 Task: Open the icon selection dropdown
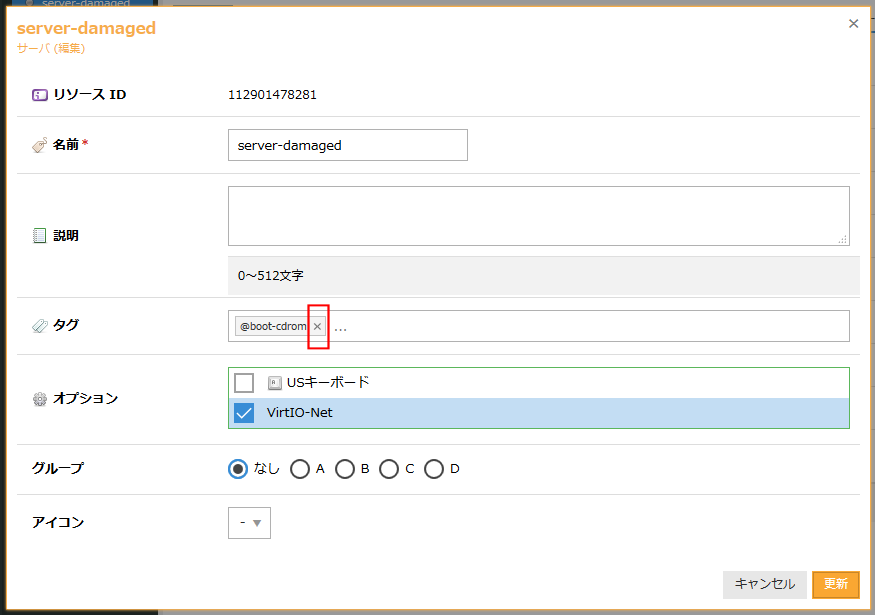(249, 523)
